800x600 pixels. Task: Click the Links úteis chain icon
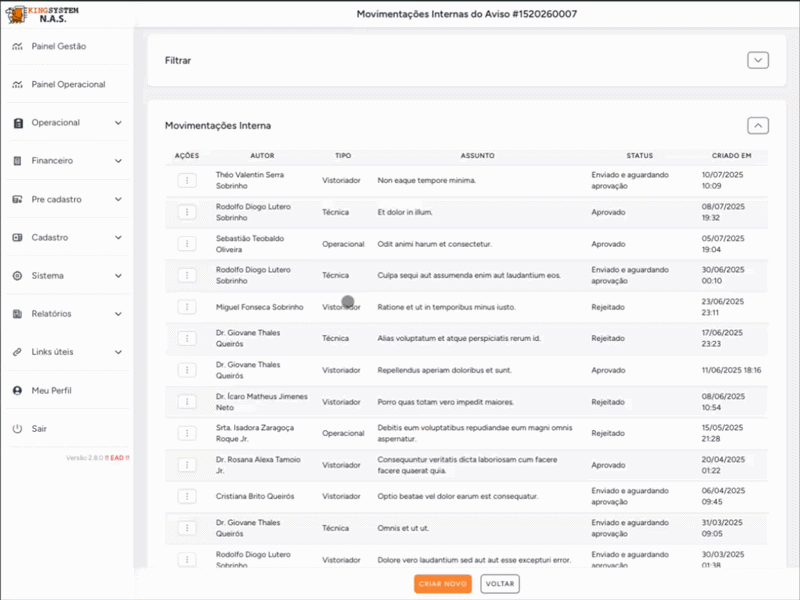coord(17,352)
